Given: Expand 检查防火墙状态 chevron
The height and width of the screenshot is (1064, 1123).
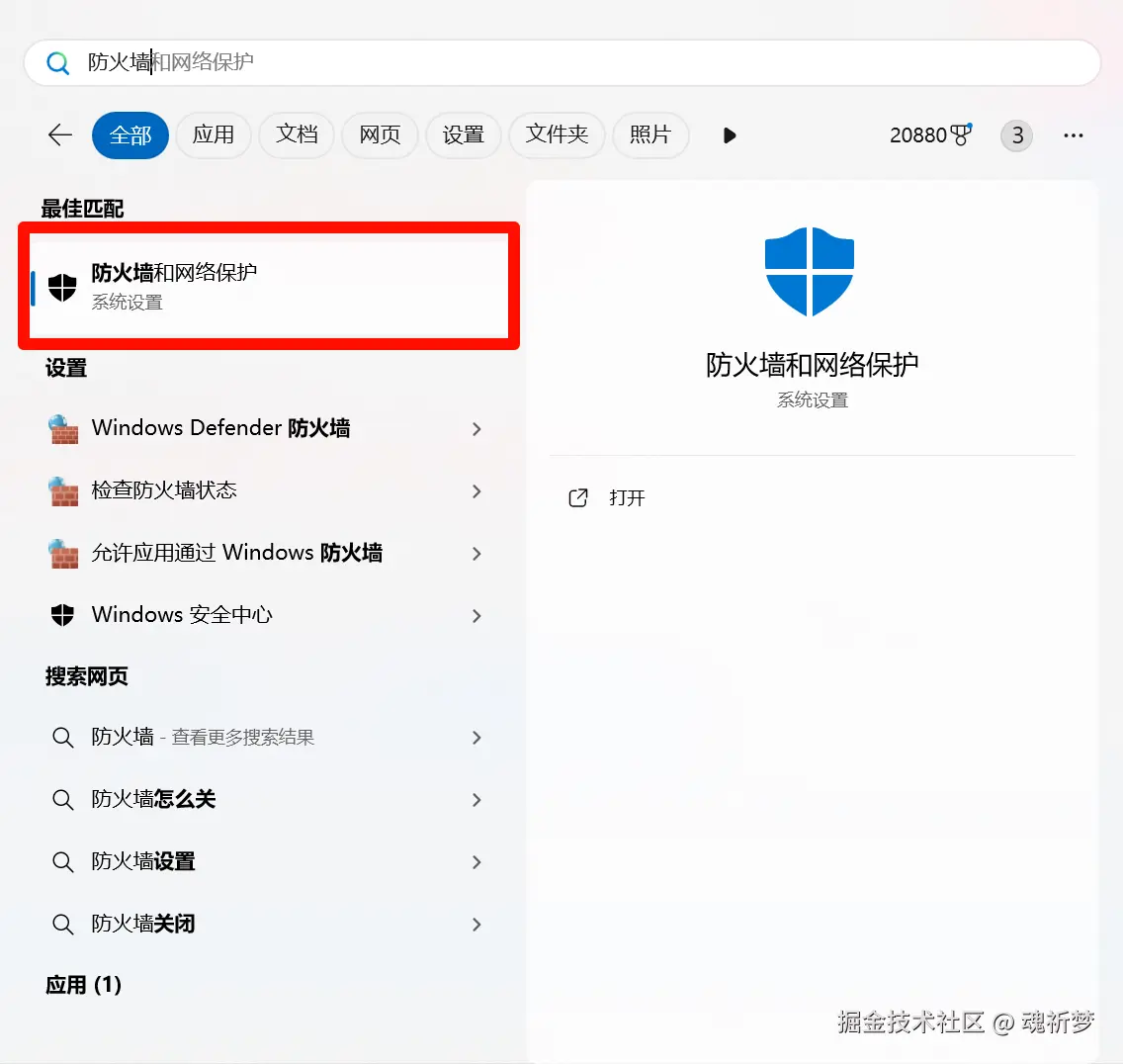Looking at the screenshot, I should (x=476, y=491).
